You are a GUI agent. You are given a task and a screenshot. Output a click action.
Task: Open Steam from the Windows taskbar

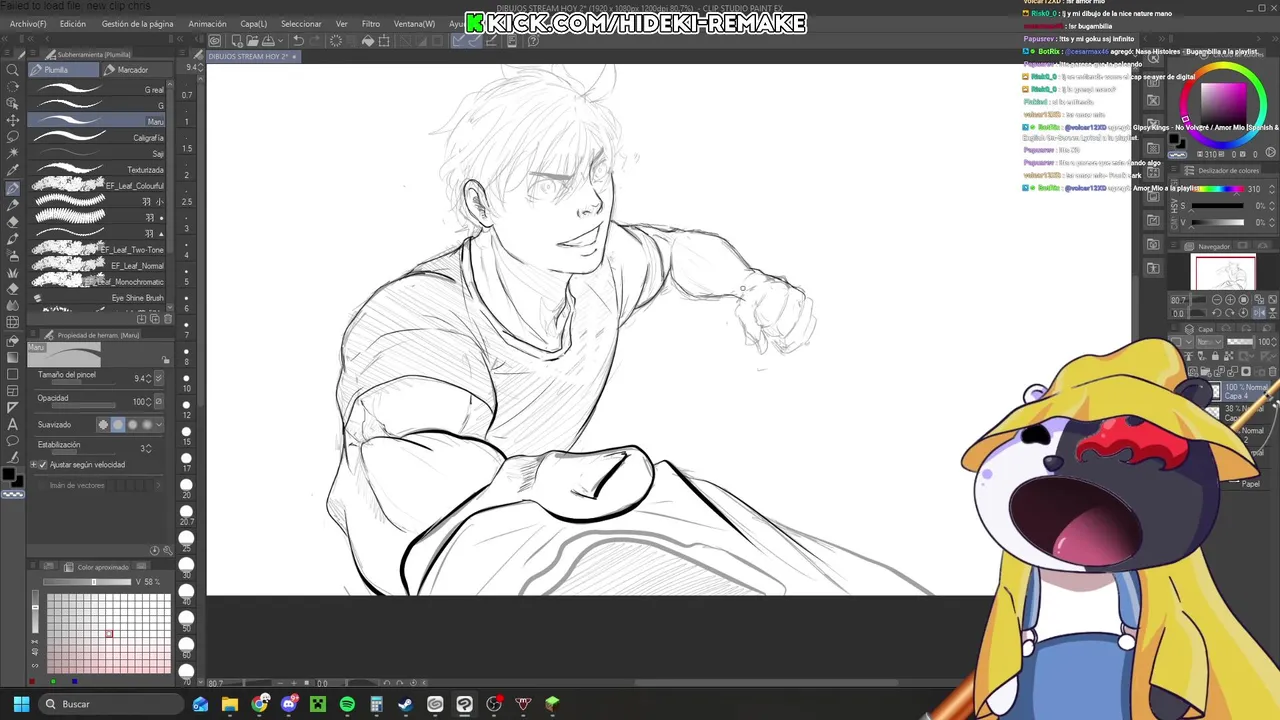405,704
